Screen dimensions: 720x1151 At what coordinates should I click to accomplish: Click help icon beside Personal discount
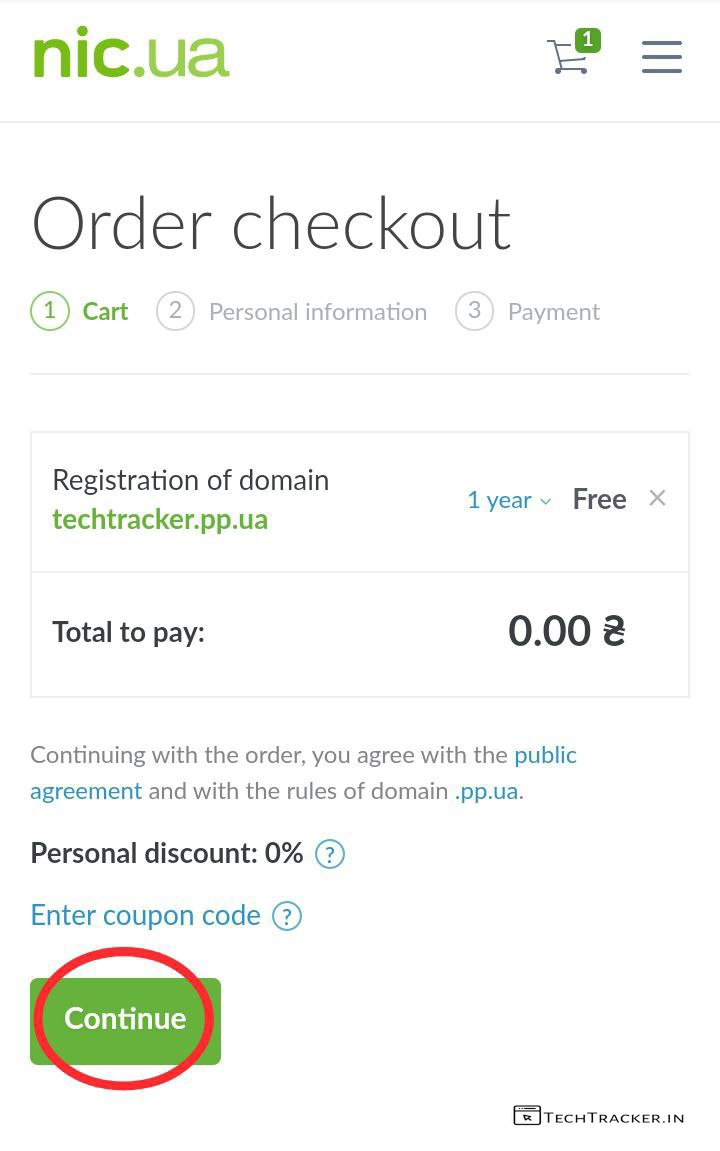[x=330, y=855]
